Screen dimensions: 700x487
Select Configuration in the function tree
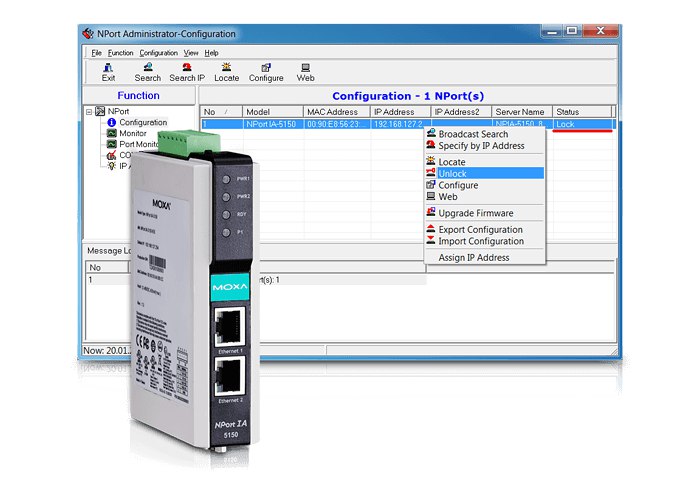click(143, 122)
